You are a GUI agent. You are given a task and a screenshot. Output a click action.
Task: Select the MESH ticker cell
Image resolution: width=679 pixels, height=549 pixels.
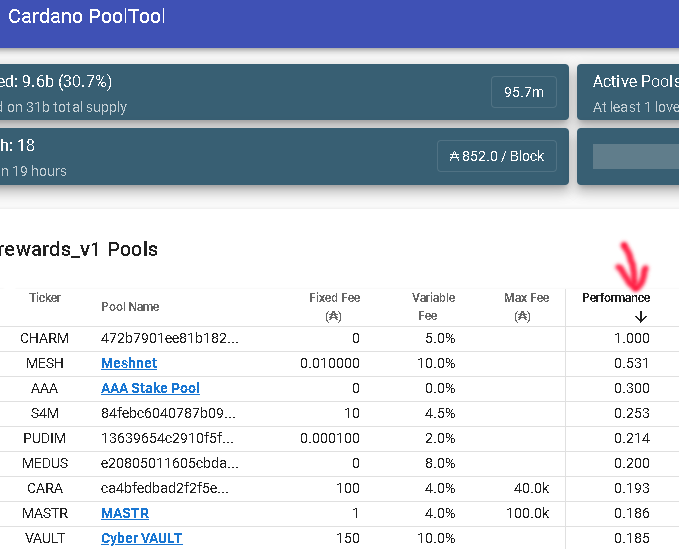45,363
